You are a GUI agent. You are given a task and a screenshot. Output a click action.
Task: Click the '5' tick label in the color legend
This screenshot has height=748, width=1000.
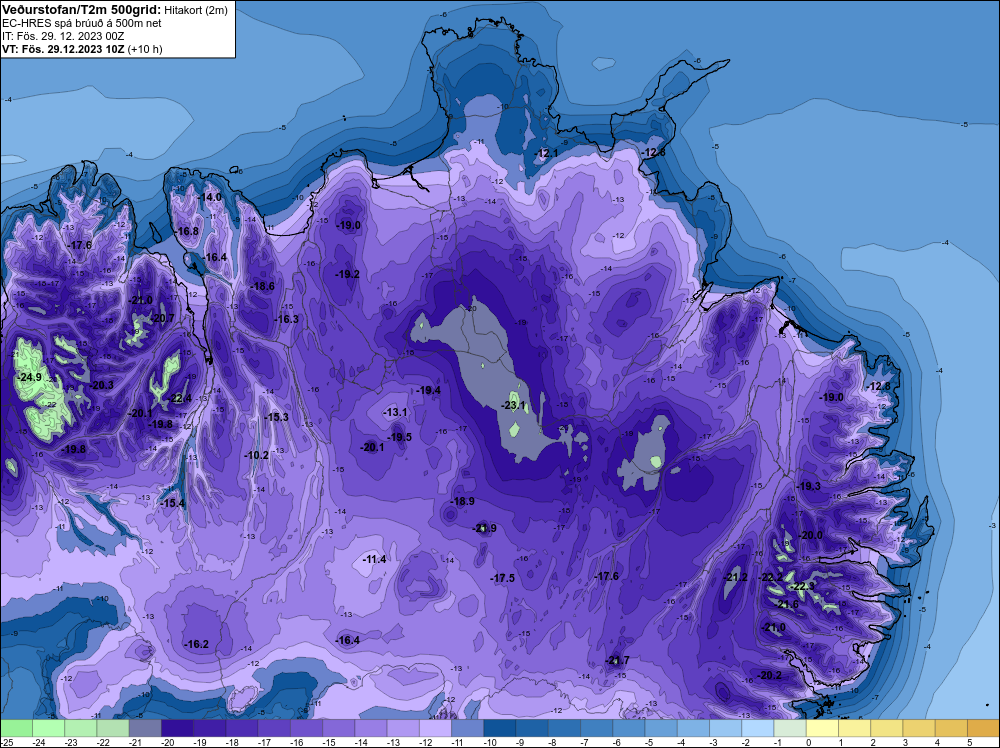[969, 742]
